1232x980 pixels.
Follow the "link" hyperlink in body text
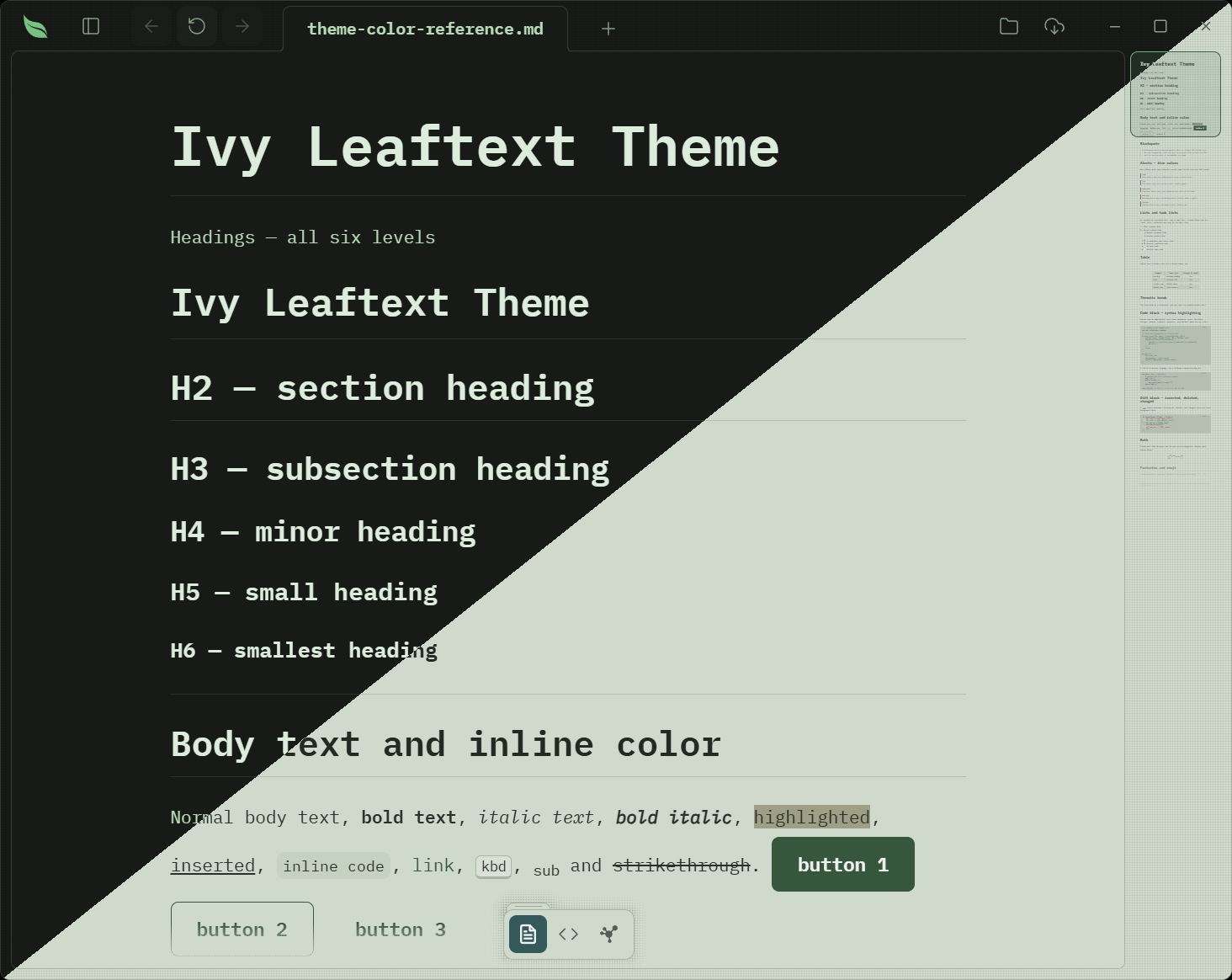click(x=433, y=865)
